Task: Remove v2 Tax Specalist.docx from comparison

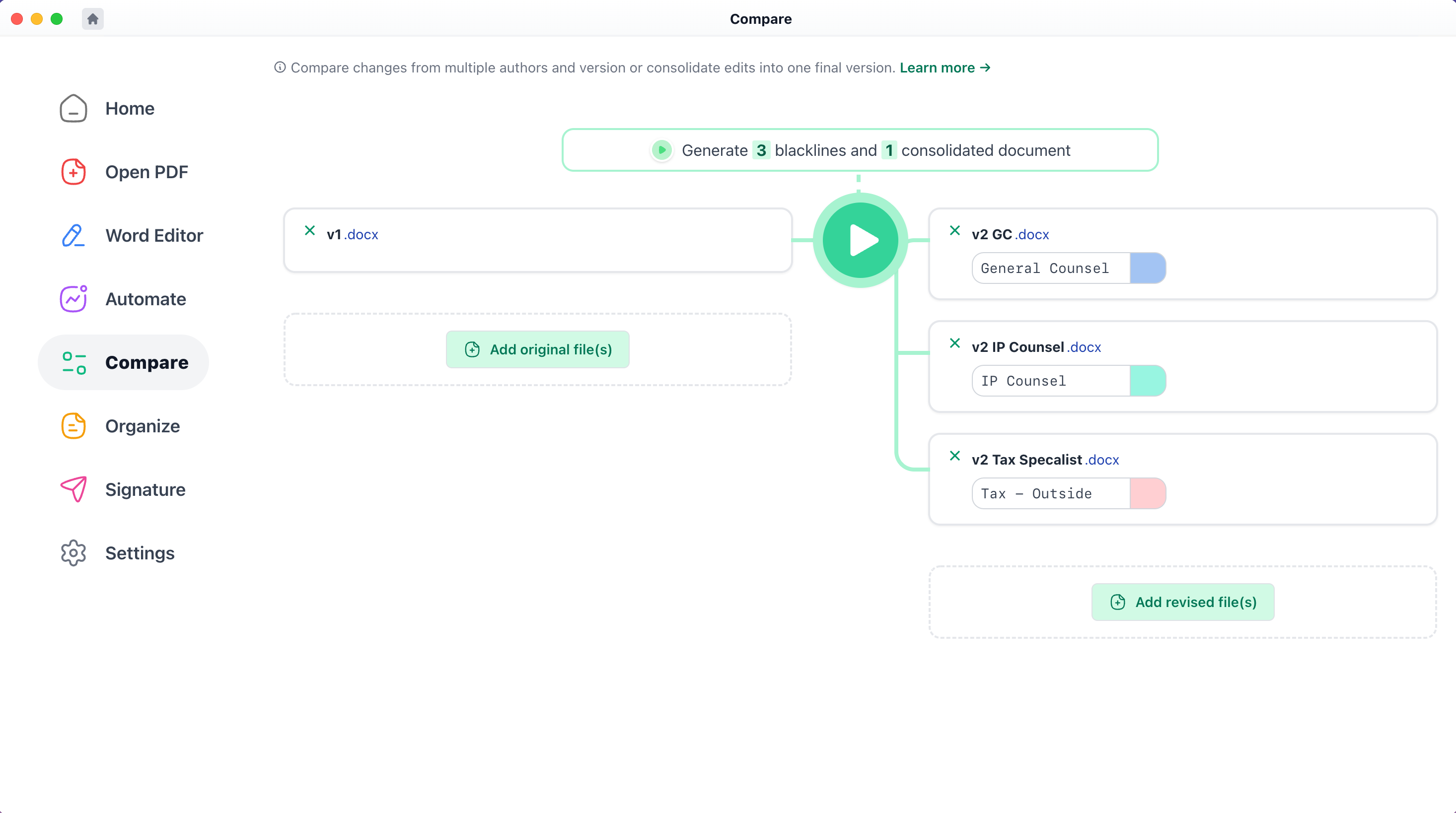Action: click(x=954, y=456)
